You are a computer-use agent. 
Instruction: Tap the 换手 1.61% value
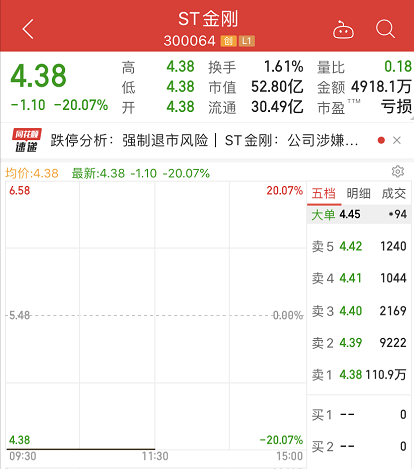coord(284,67)
